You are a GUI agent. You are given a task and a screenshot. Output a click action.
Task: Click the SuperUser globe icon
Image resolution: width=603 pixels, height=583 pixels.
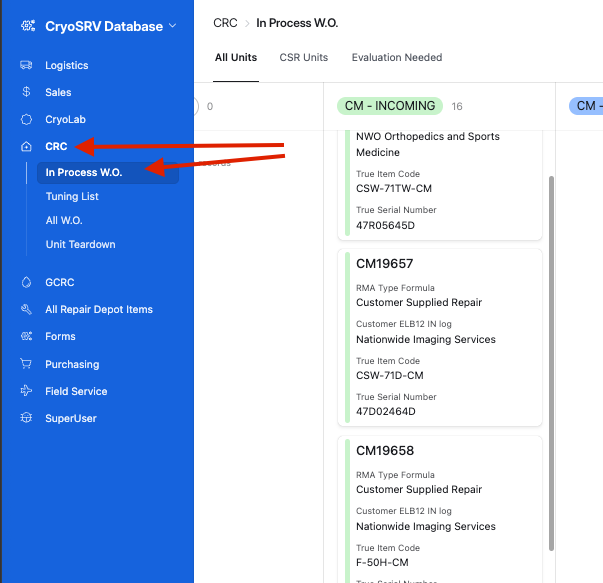click(26, 418)
